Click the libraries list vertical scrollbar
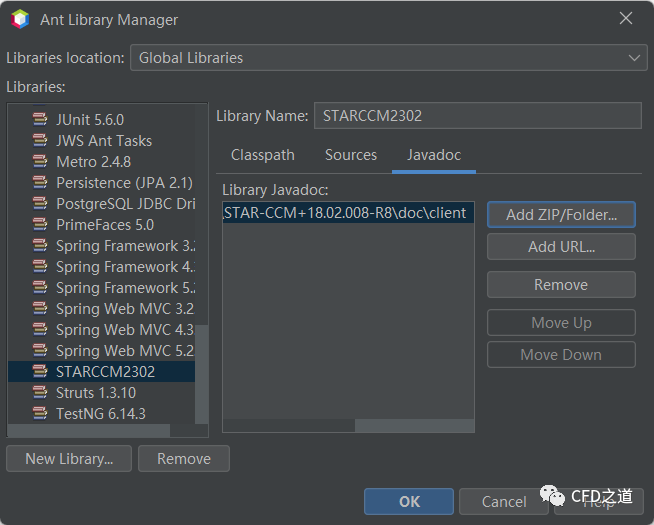 tap(202, 370)
